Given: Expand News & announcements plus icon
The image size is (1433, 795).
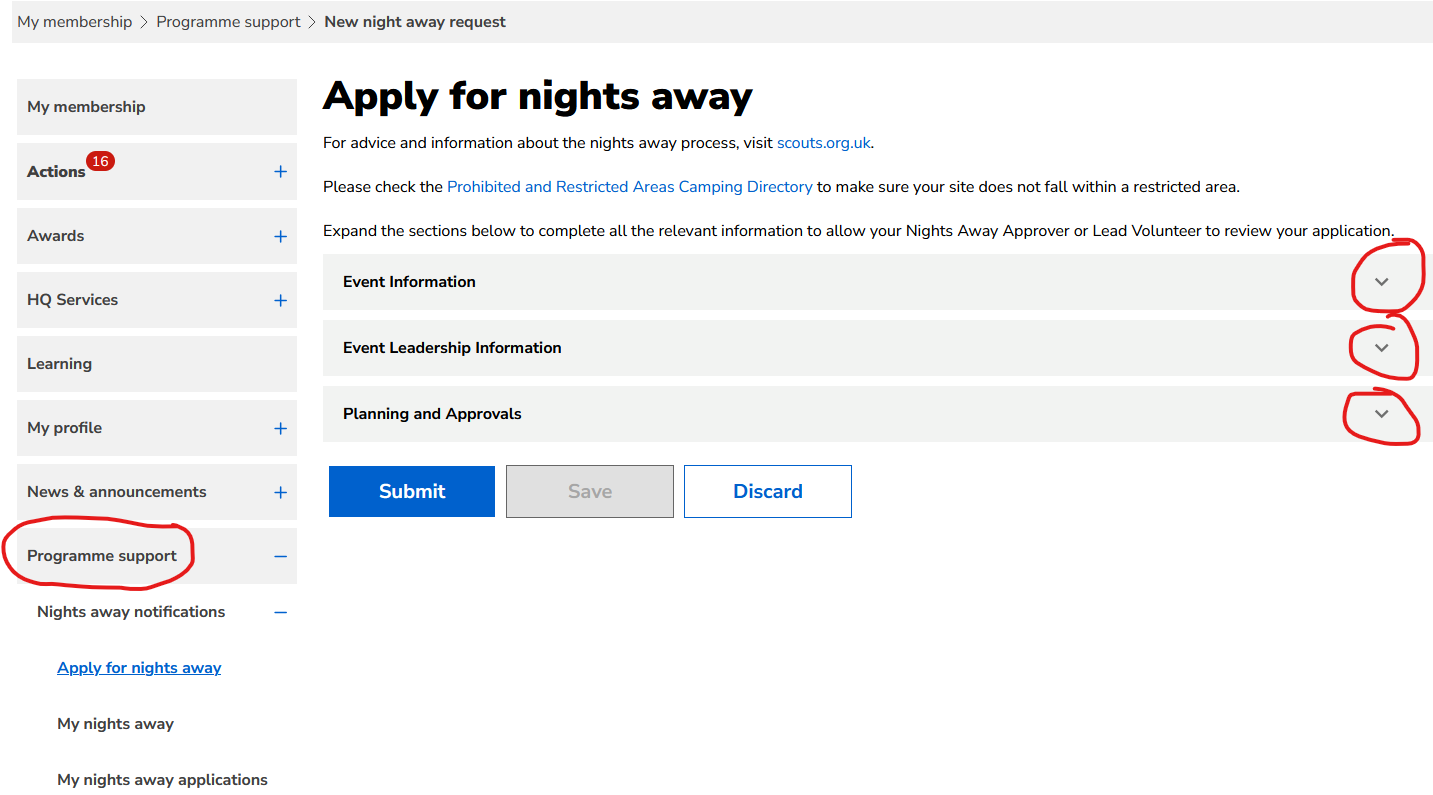Looking at the screenshot, I should pyautogui.click(x=280, y=492).
